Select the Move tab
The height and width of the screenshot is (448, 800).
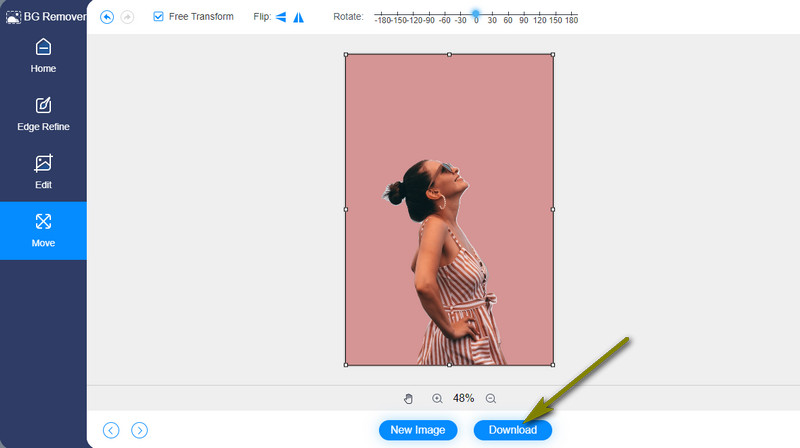[43, 230]
